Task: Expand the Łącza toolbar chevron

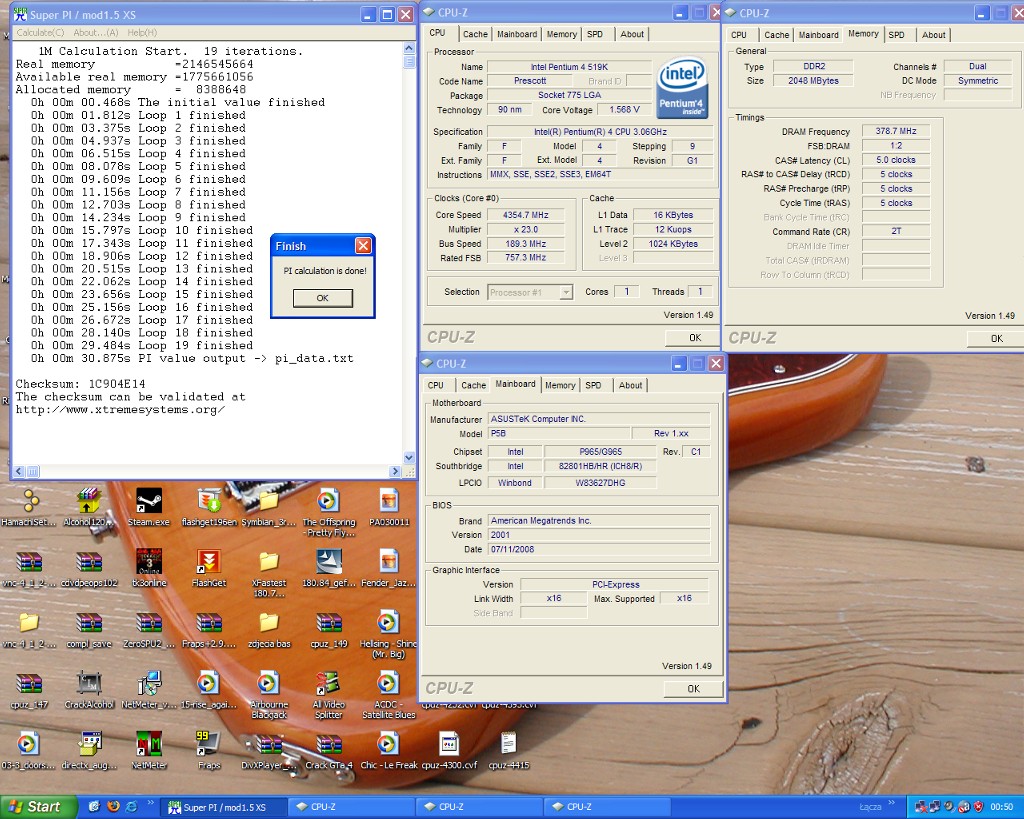Action: click(892, 802)
